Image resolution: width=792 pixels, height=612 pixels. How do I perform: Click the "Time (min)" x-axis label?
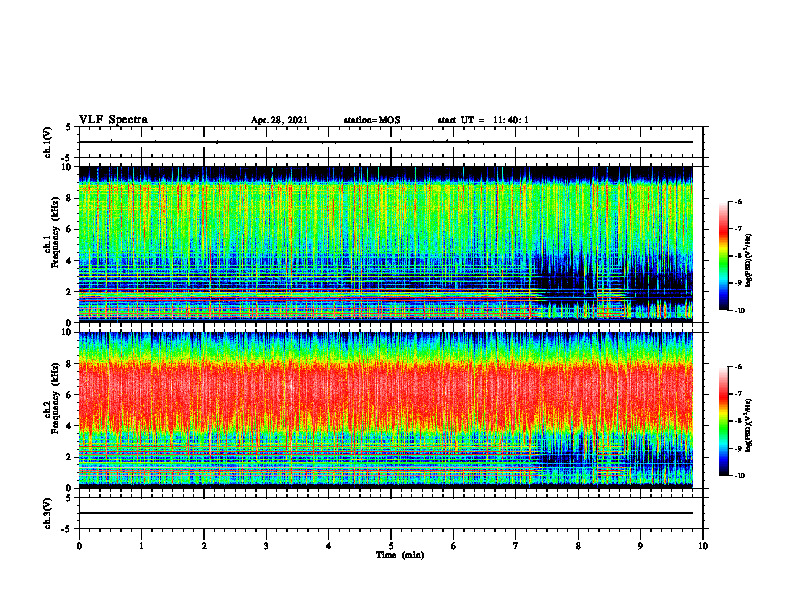[400, 555]
